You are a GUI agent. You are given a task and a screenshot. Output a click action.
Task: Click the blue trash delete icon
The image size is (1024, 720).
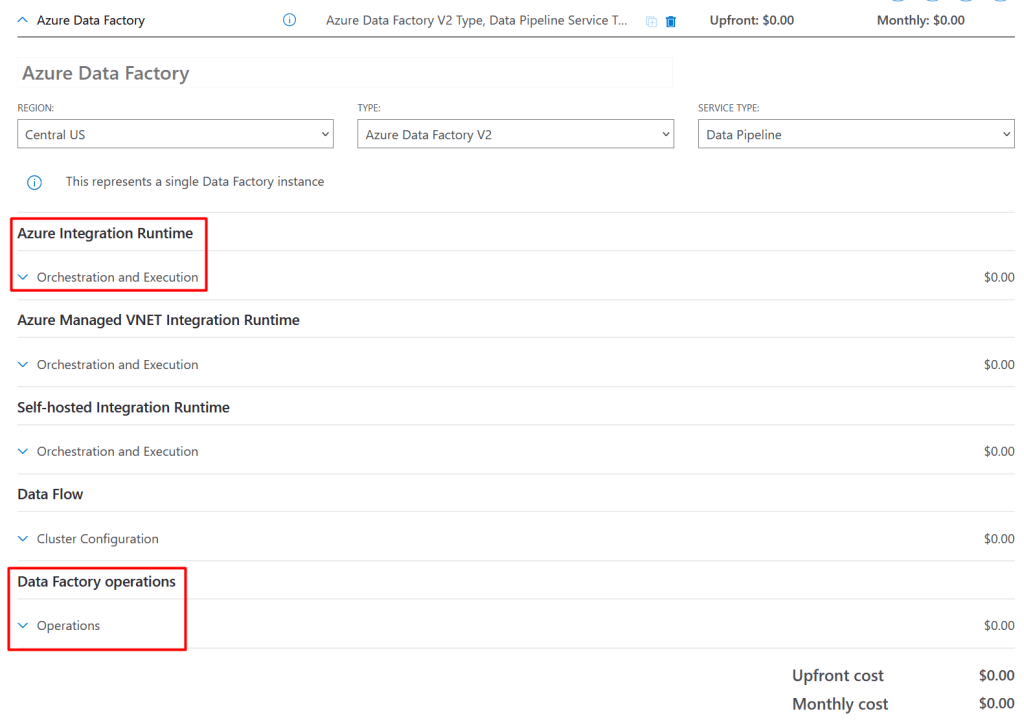[671, 21]
